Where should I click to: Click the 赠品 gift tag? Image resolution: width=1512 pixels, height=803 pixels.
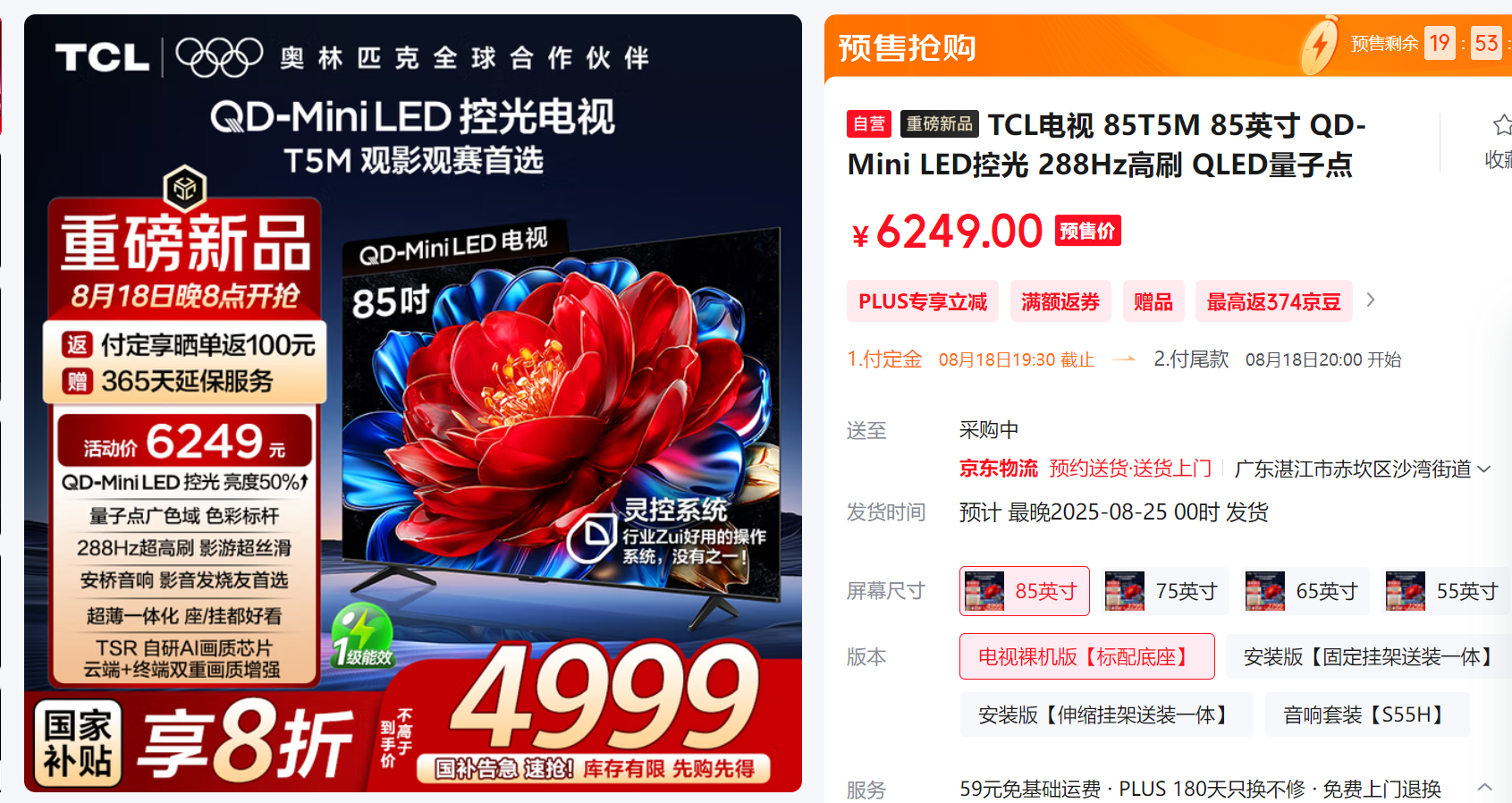click(x=1153, y=301)
